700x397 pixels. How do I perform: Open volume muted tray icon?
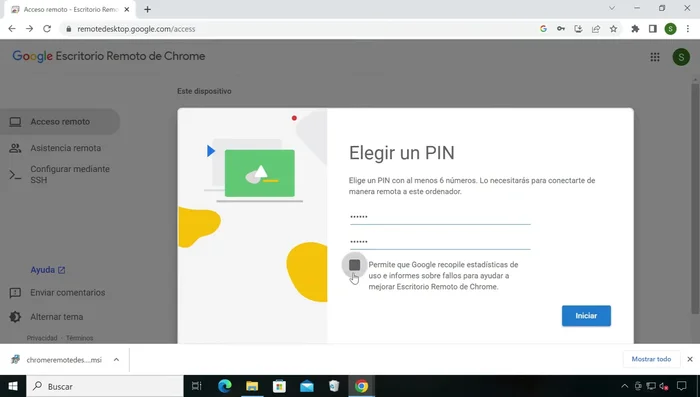(664, 386)
